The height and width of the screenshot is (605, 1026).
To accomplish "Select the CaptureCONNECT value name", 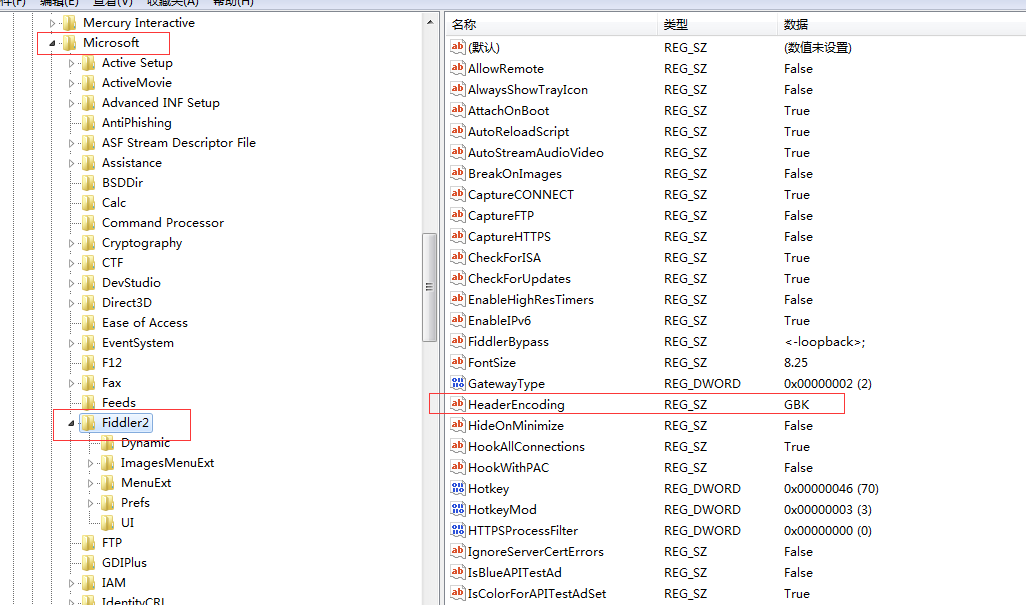I will point(521,194).
